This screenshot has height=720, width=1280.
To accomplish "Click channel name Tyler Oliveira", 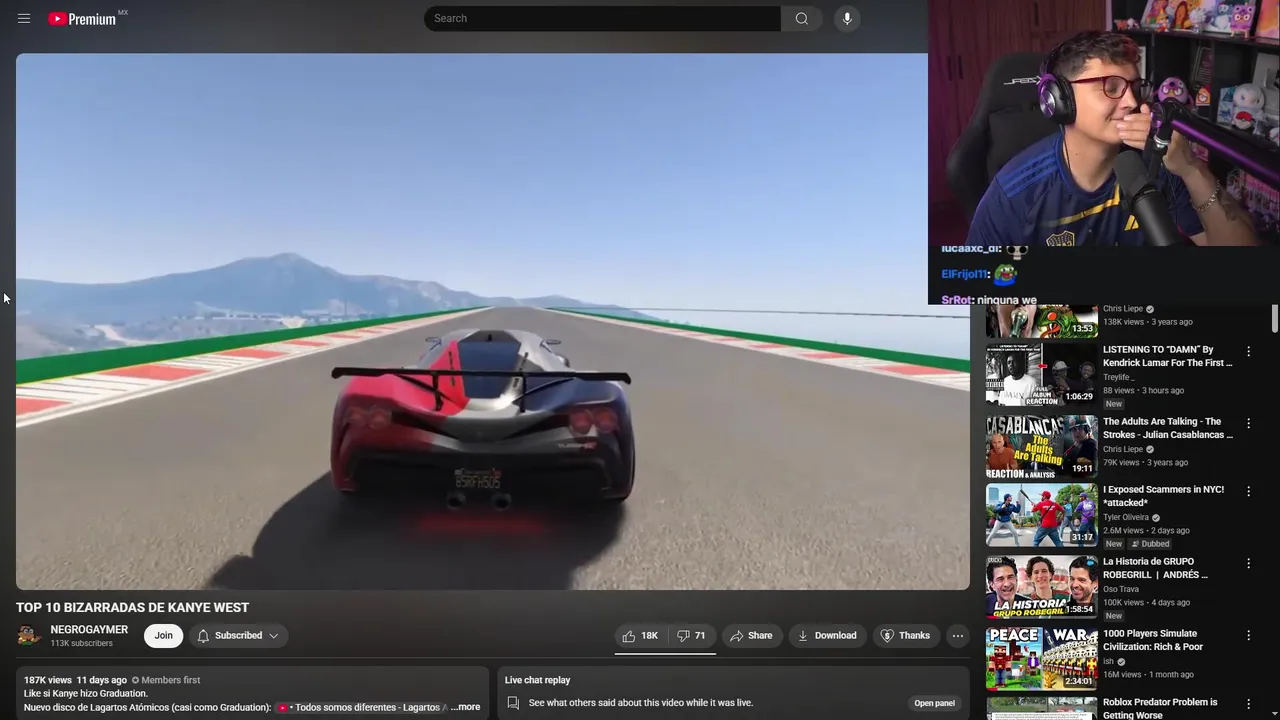I will pos(1126,517).
